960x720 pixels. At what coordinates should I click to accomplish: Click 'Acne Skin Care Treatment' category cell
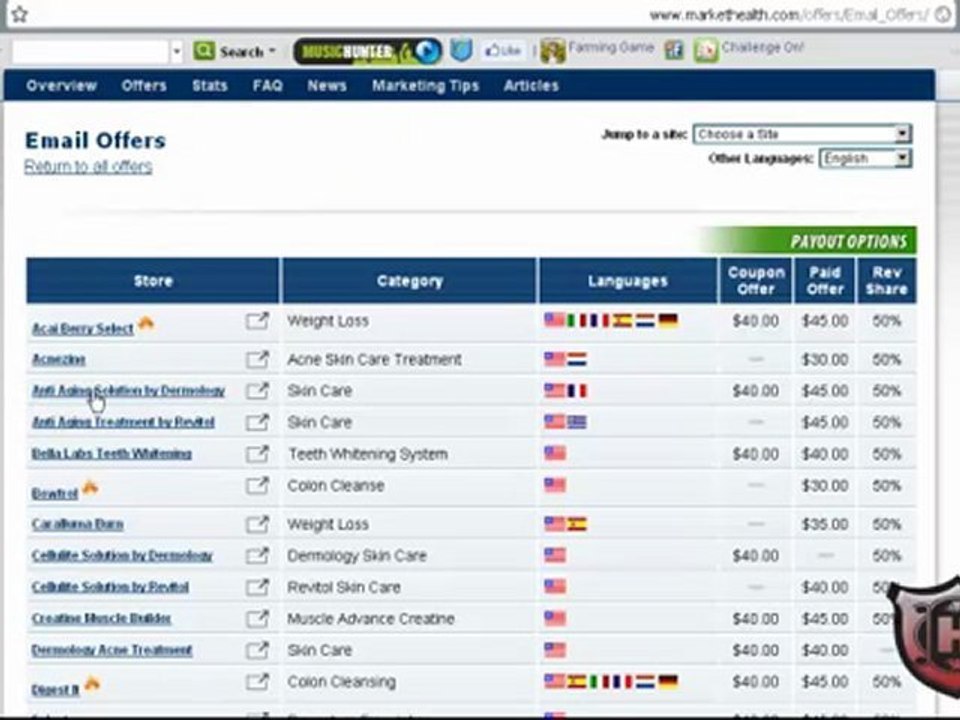click(x=374, y=359)
